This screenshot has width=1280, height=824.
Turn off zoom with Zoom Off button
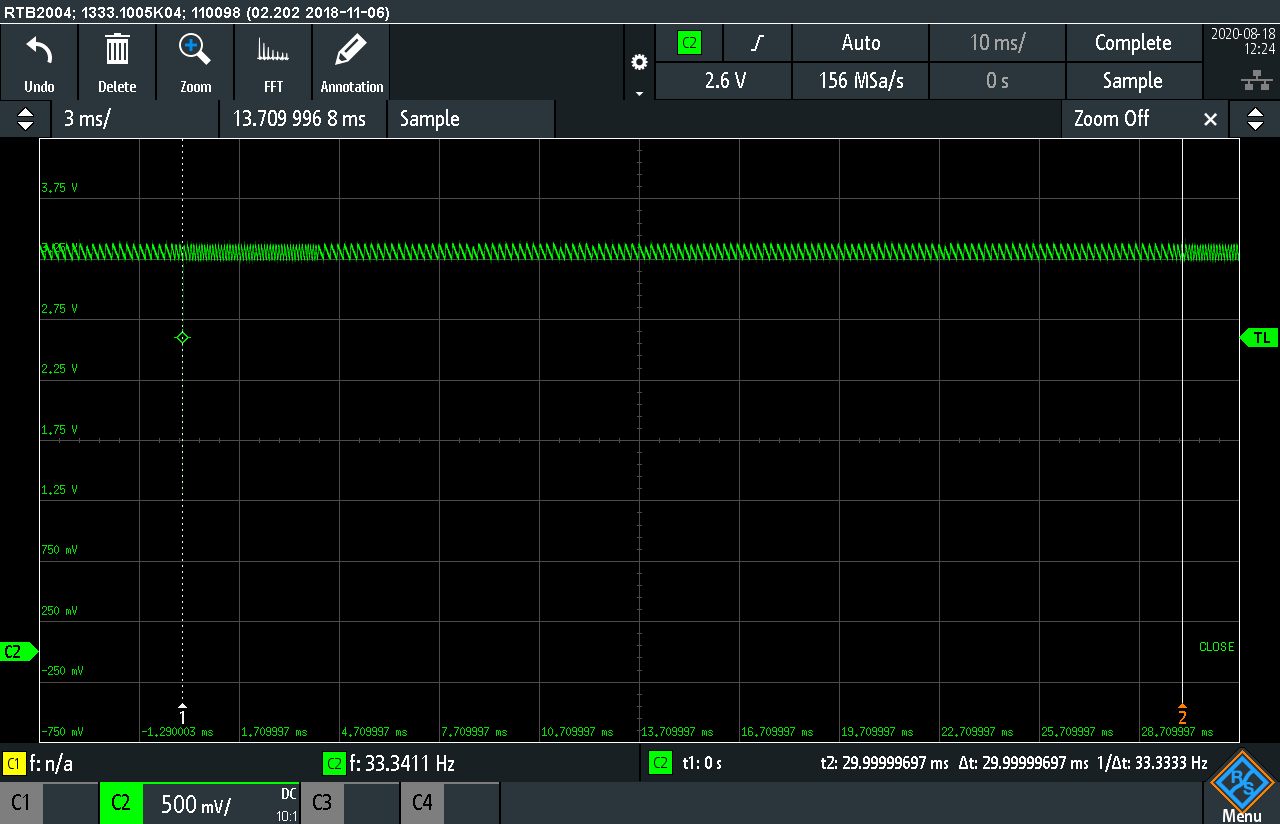pos(1145,119)
